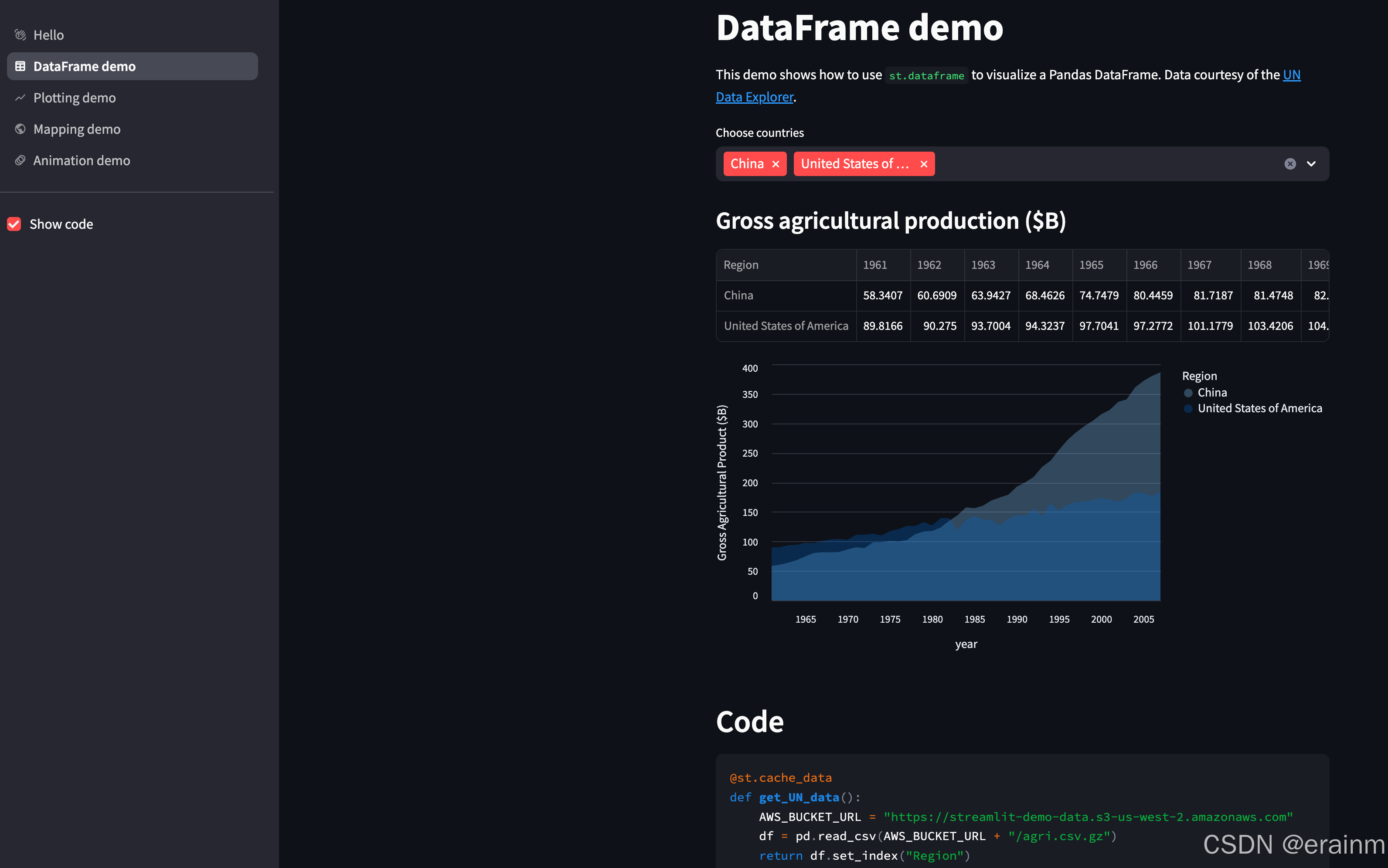Remove the United States of America tag
Screen dimensions: 1388x868
click(923, 164)
